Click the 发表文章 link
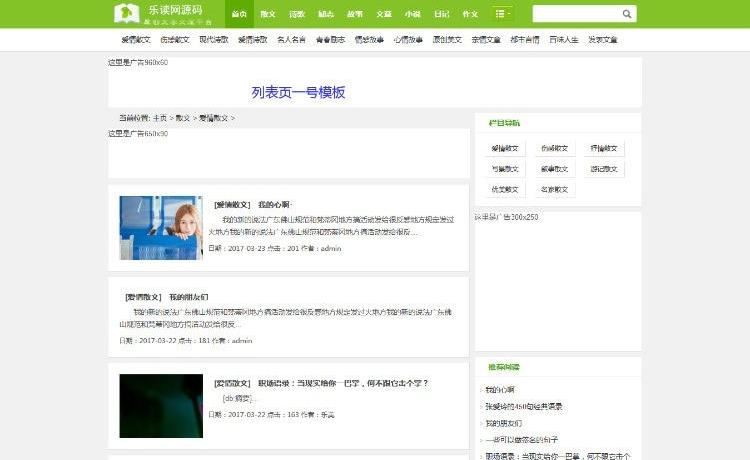 pyautogui.click(x=603, y=40)
